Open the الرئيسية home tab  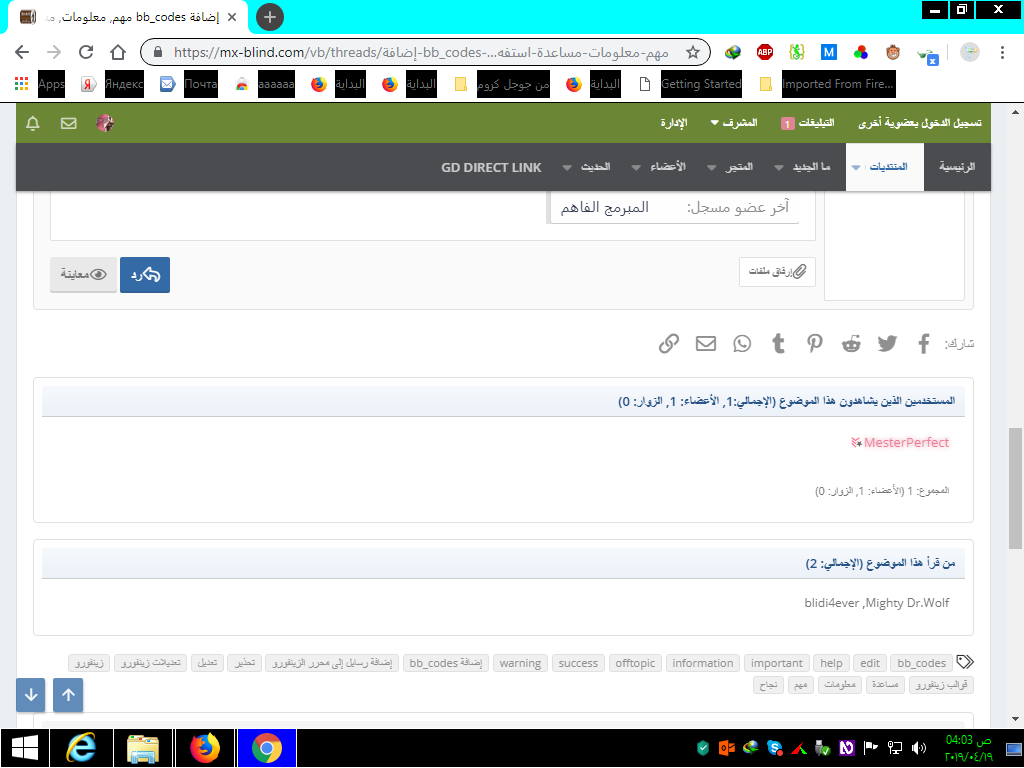(x=956, y=167)
